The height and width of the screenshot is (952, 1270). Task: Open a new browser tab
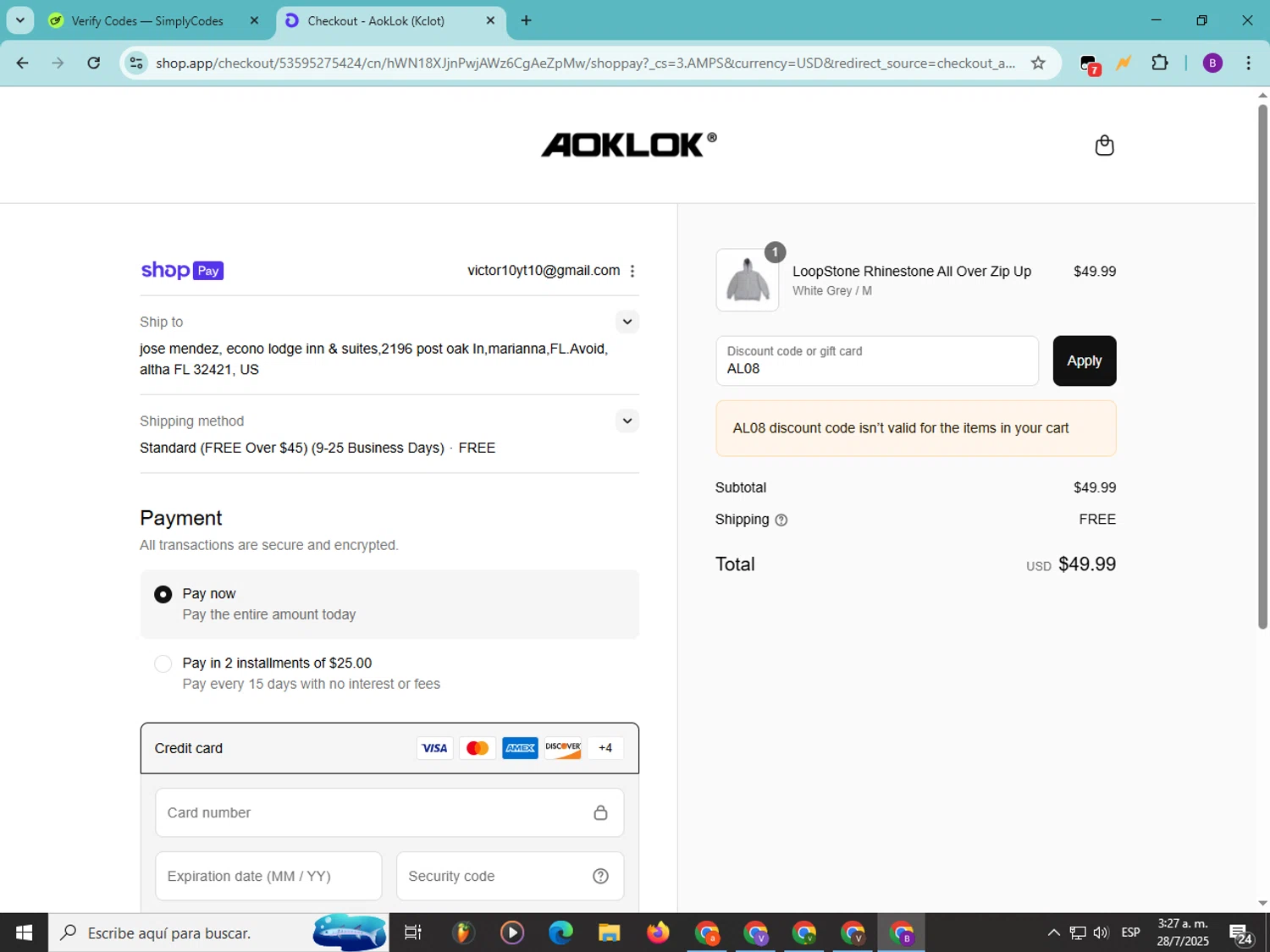527,20
